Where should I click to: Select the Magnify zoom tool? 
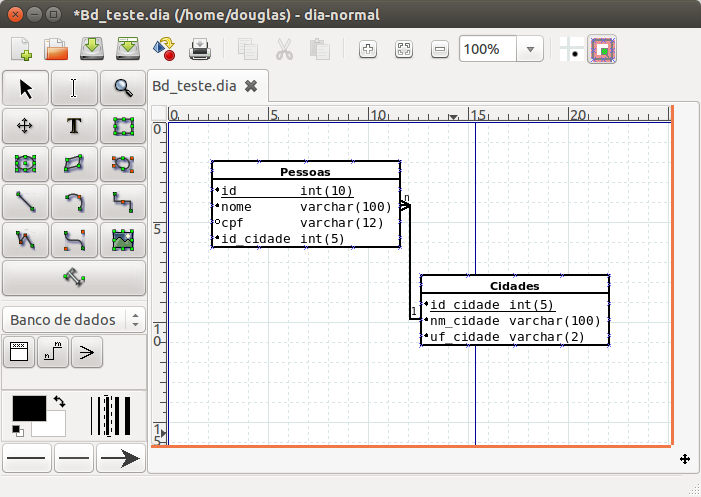123,89
